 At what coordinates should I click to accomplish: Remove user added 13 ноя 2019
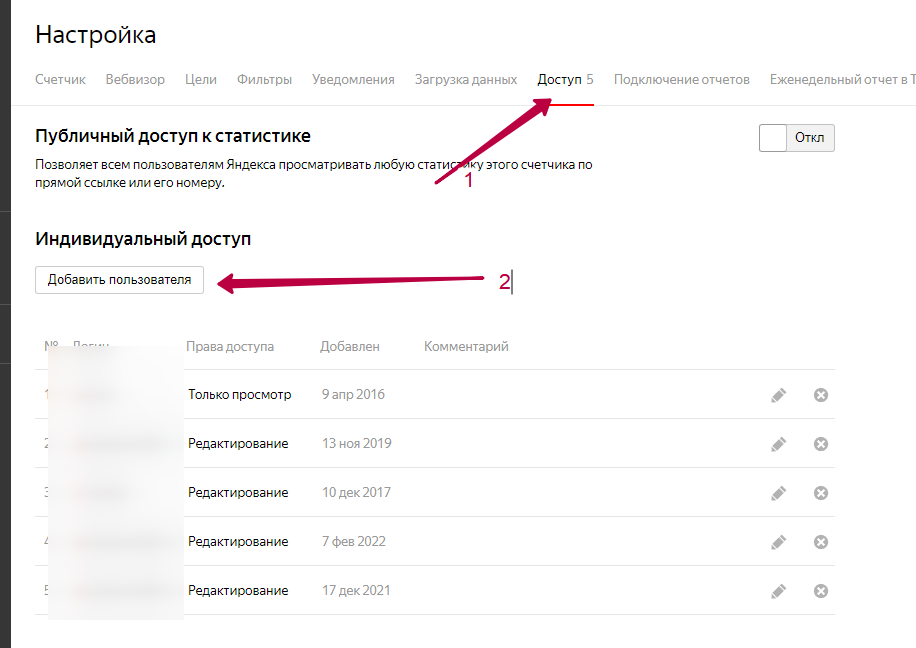821,444
